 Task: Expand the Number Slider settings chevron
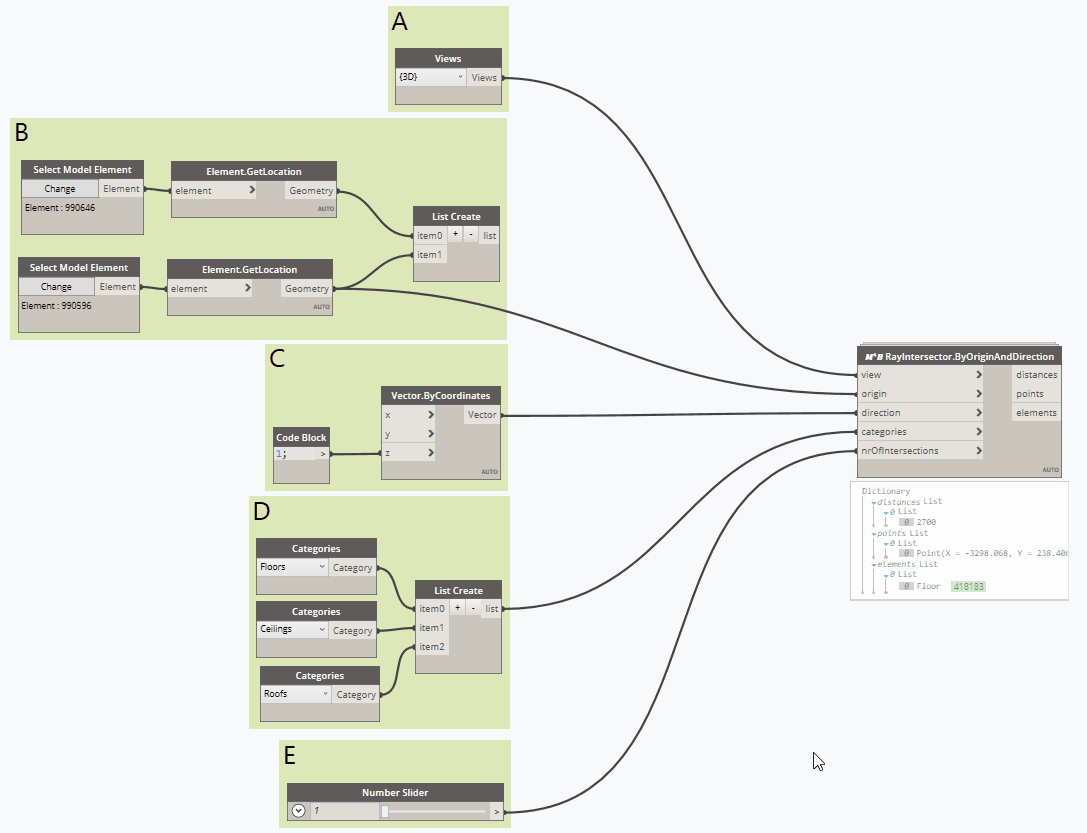coord(297,810)
